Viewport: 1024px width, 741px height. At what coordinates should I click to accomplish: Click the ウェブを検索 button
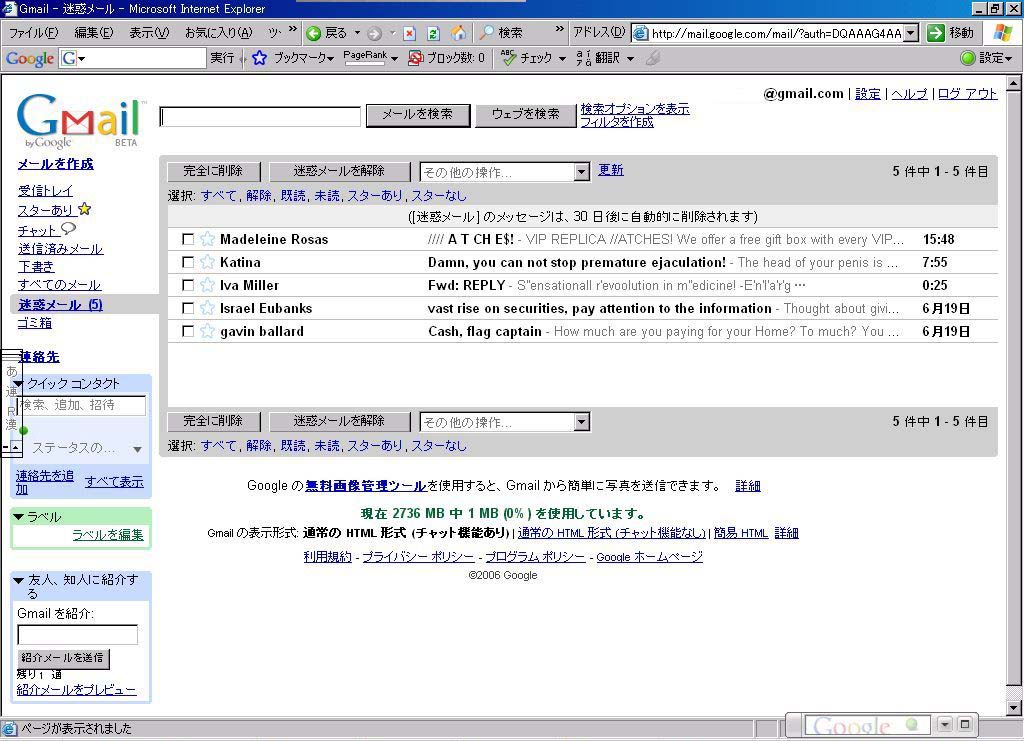coord(526,114)
